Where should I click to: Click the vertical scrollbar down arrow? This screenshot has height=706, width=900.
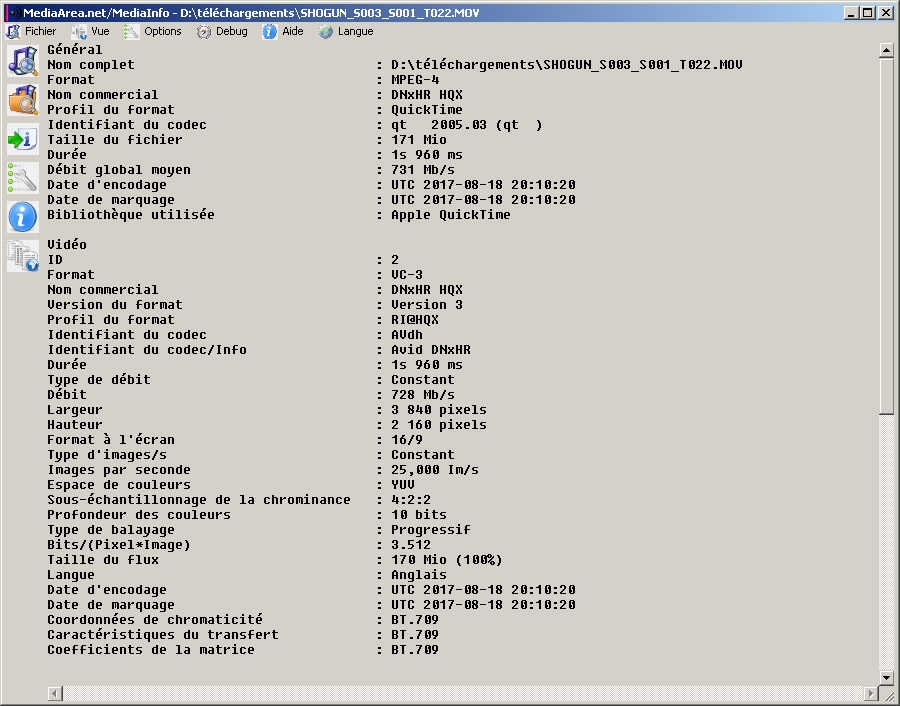pyautogui.click(x=886, y=677)
